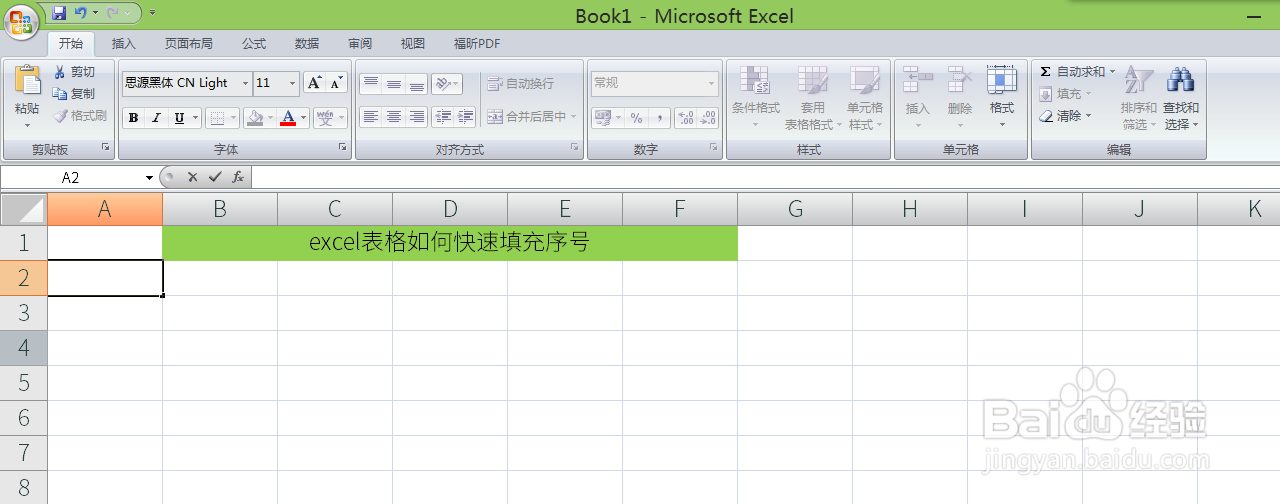Open the Format (格式) cells menu
Image resolution: width=1280 pixels, height=504 pixels.
[1002, 97]
